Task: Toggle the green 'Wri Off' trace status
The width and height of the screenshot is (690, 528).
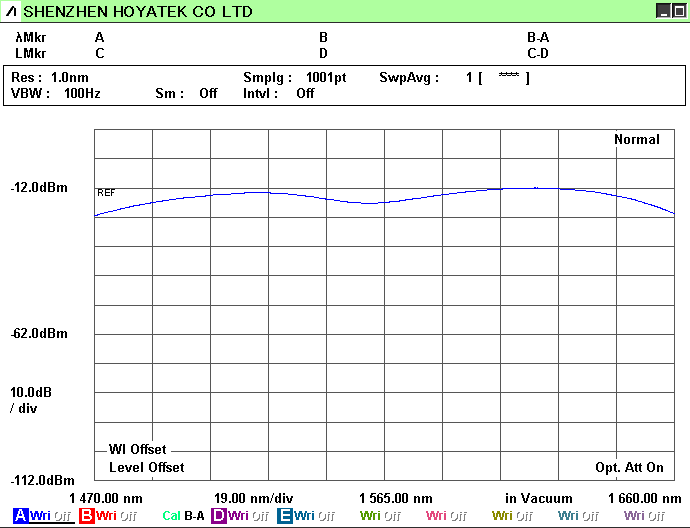Action: click(380, 515)
